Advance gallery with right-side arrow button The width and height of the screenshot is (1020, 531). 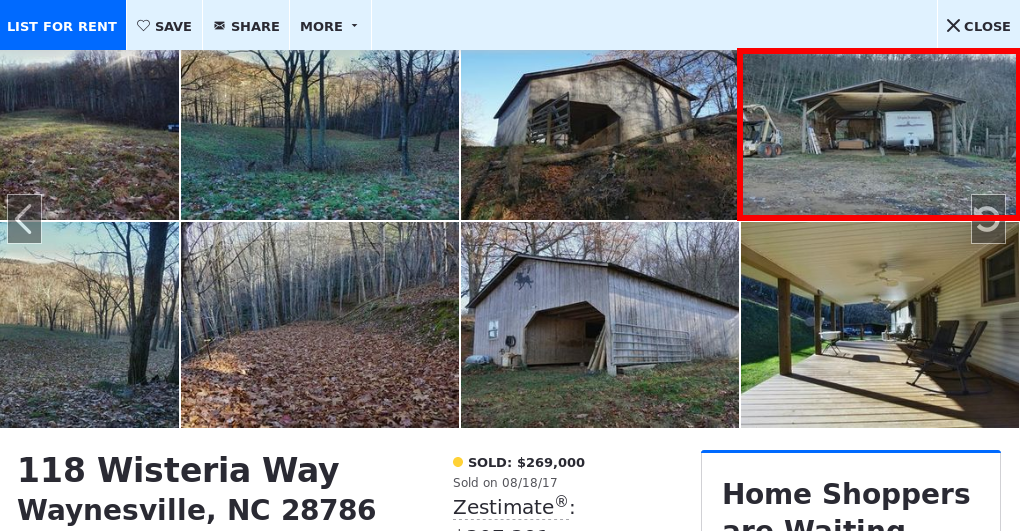(988, 219)
